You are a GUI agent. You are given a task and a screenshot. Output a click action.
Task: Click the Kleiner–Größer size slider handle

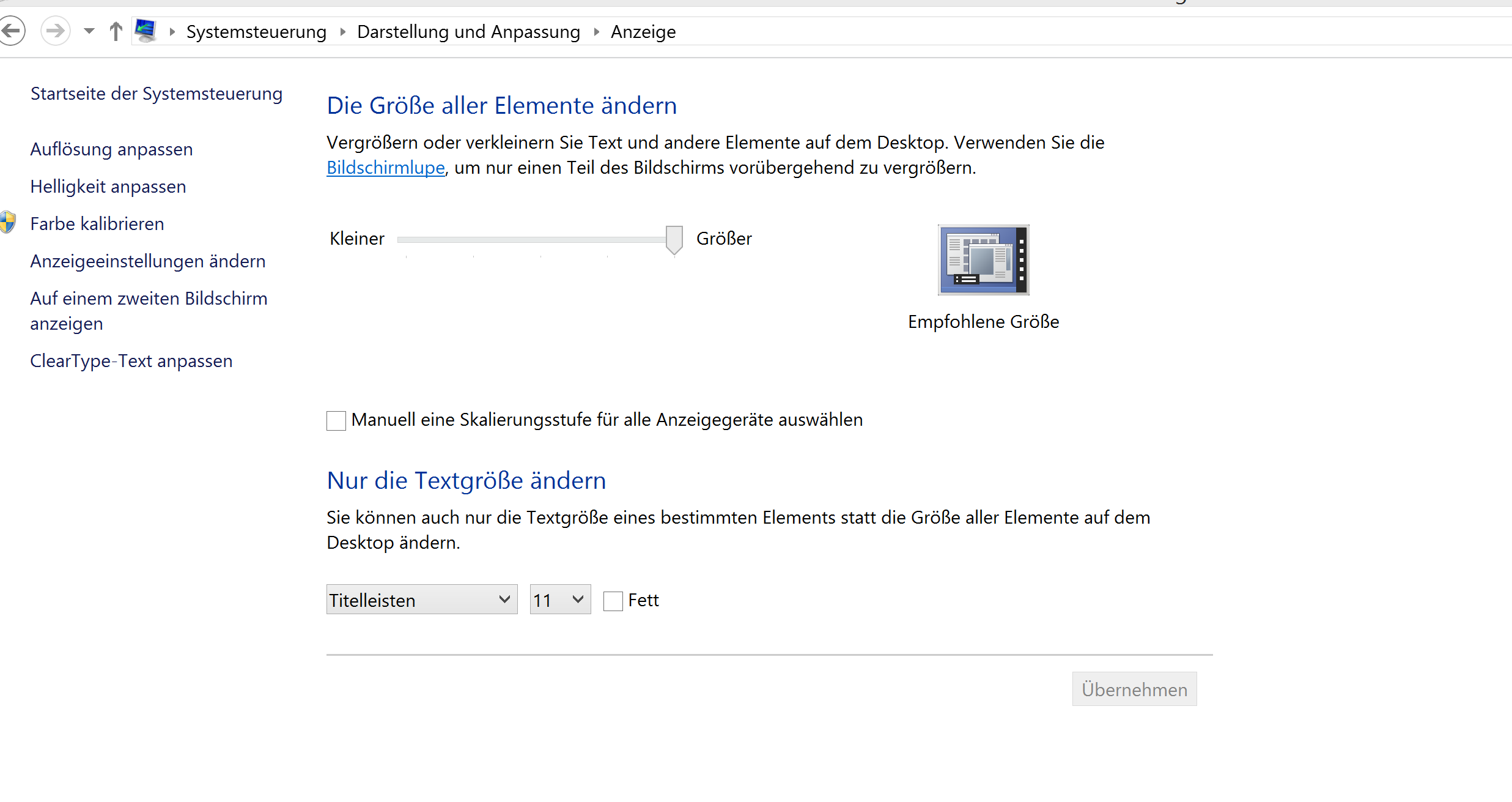pos(674,239)
